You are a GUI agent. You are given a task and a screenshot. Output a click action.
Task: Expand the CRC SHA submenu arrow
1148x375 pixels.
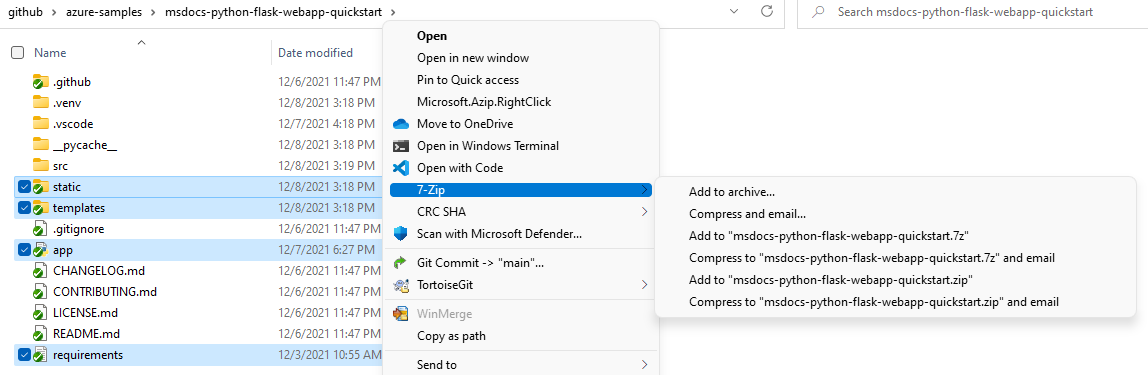[644, 212]
